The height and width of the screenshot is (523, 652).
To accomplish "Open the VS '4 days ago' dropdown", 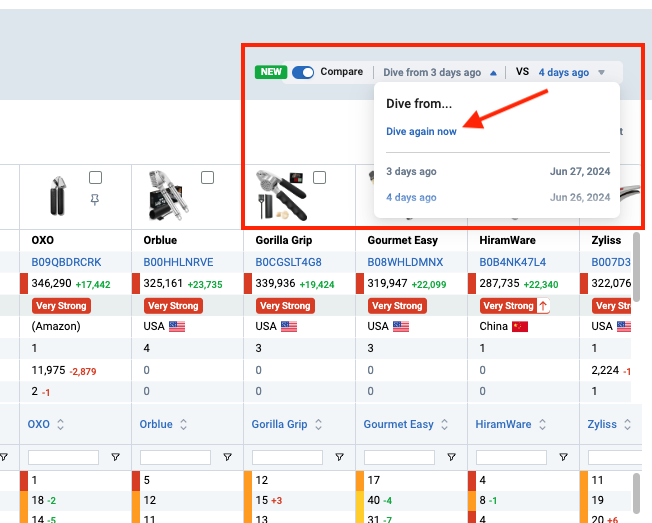I will (571, 72).
